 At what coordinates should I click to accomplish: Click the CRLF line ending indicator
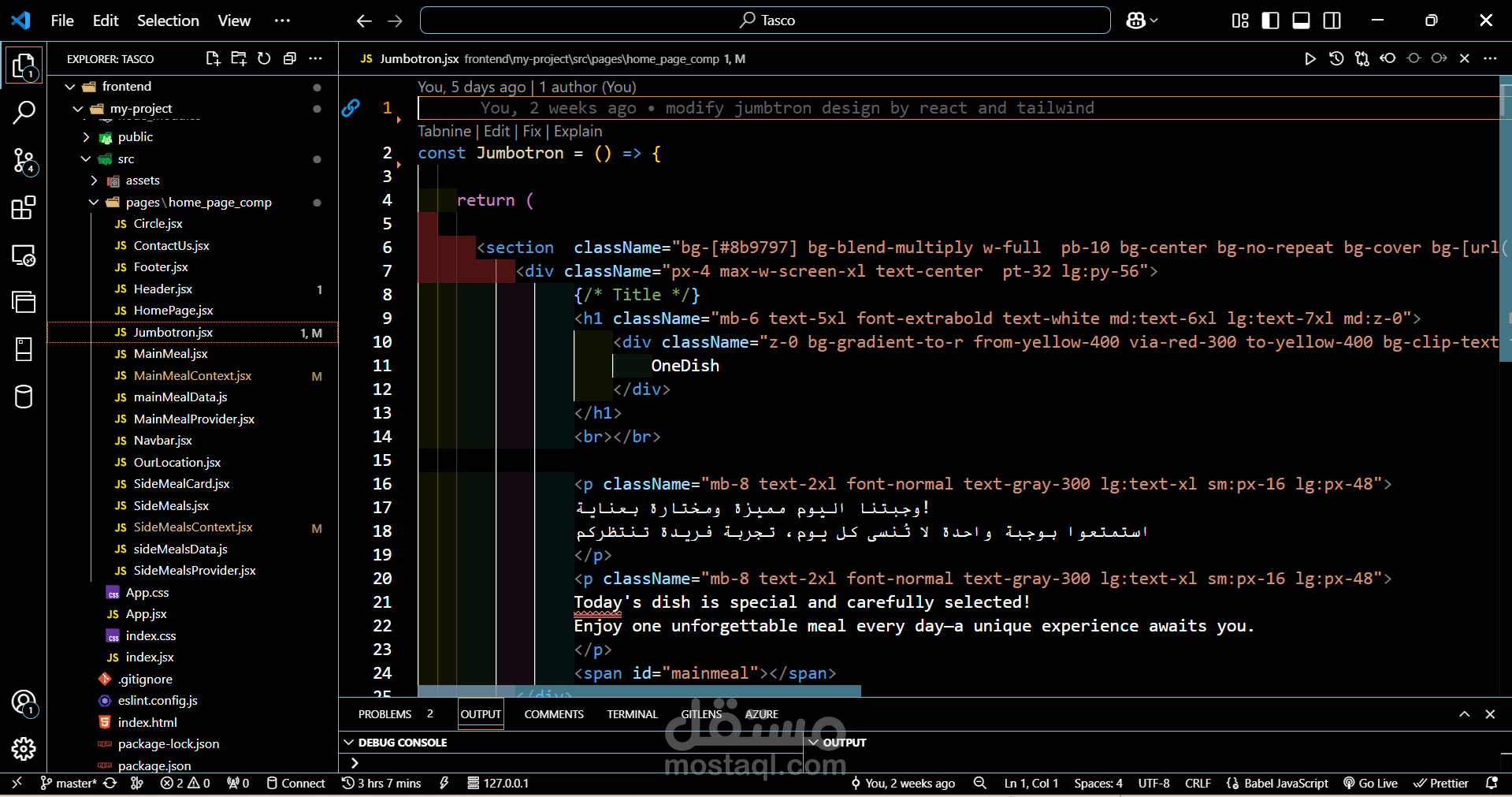click(1198, 783)
